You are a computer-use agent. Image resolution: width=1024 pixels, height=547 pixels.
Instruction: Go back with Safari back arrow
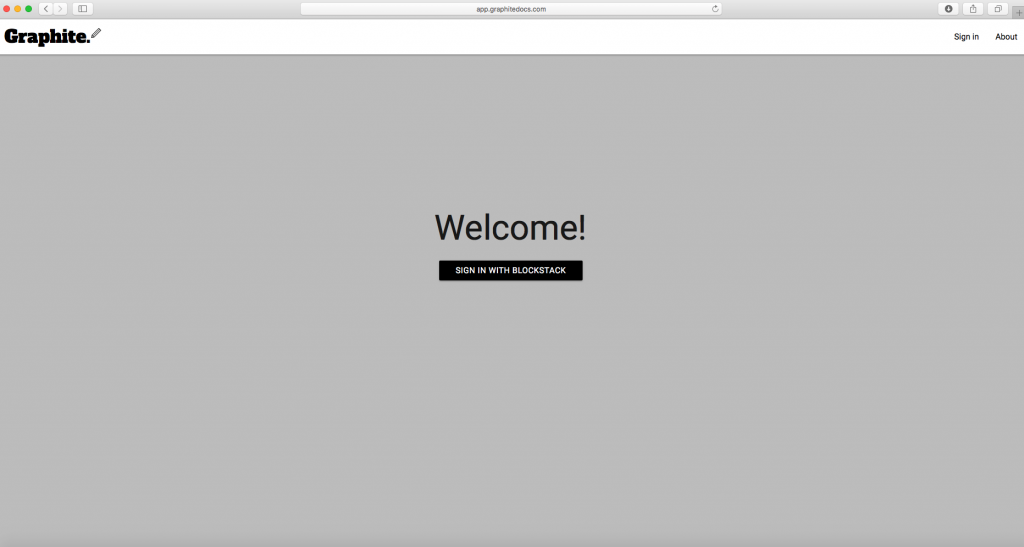46,8
